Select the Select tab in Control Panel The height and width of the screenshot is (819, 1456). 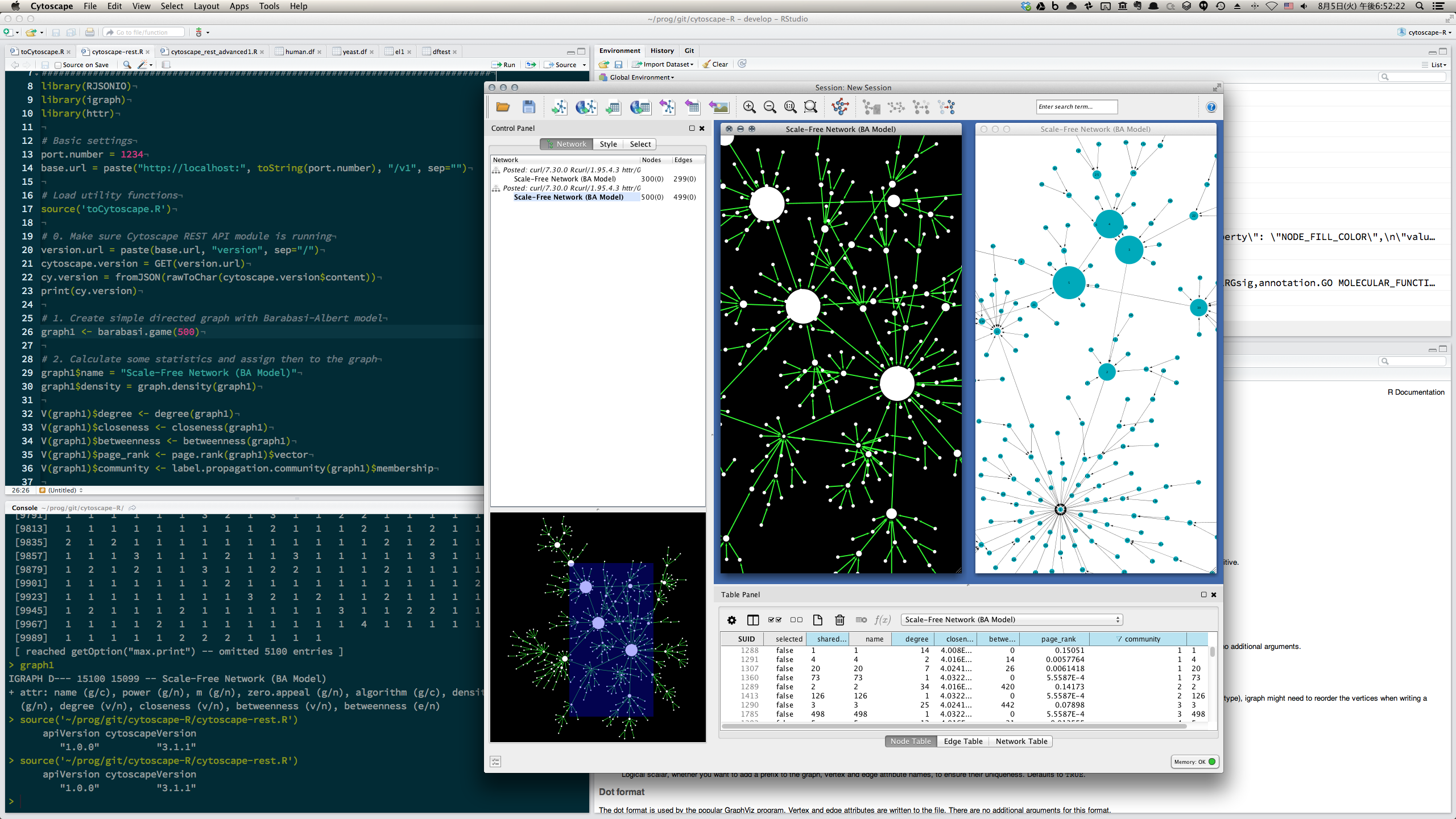coord(640,144)
